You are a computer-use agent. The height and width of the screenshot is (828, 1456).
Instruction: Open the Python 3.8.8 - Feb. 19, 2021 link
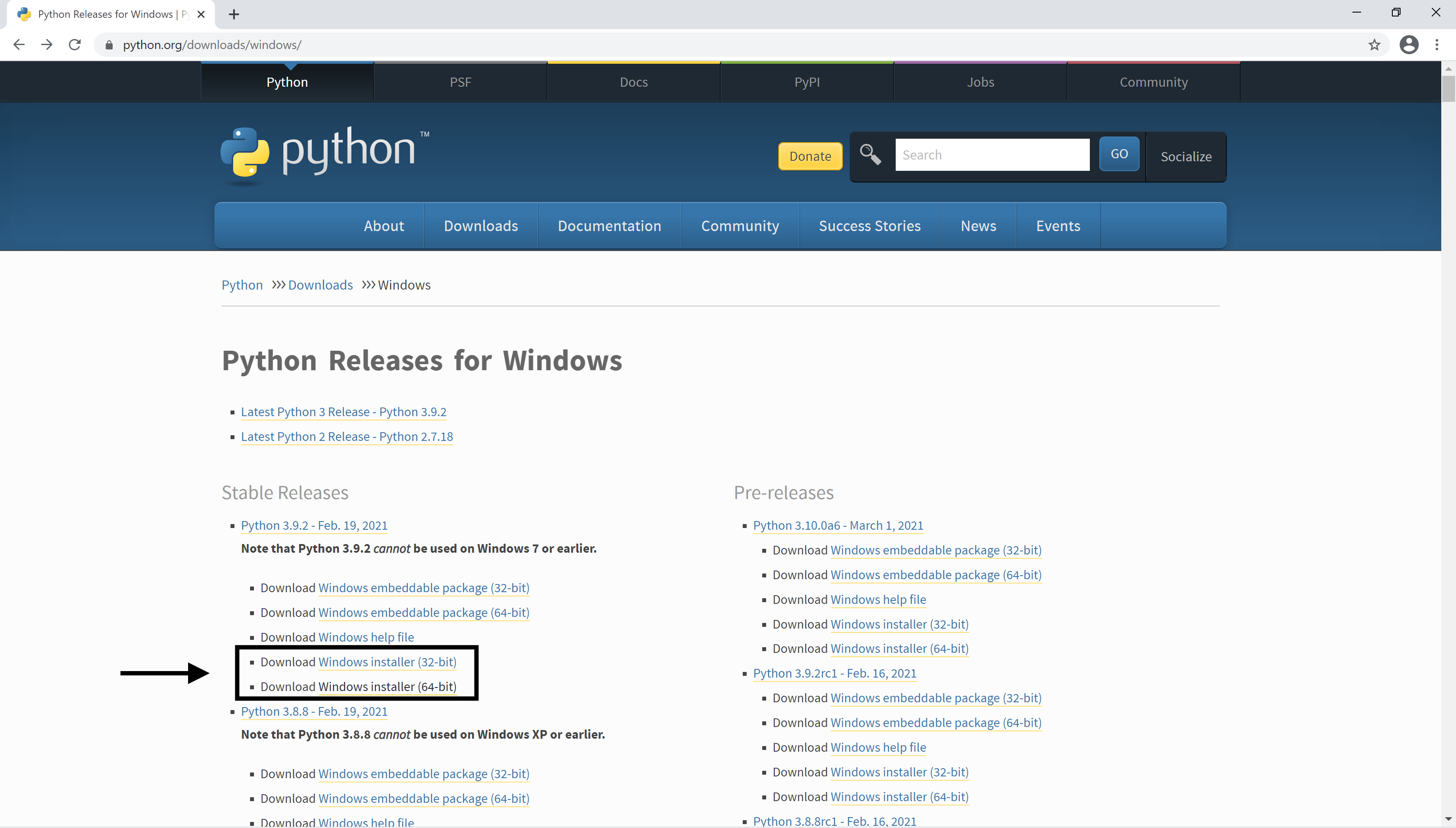click(x=314, y=711)
